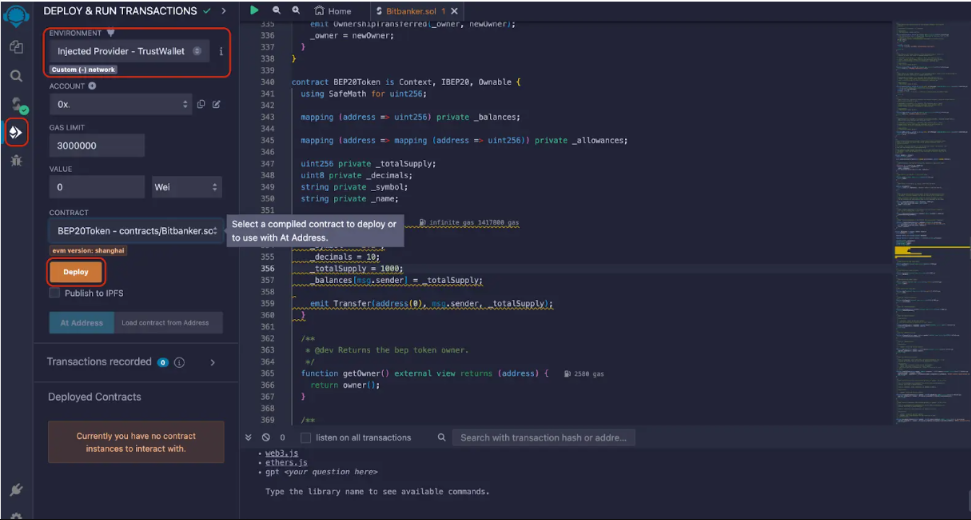This screenshot has width=971, height=520.
Task: Click the ethers.js link in terminal
Action: tap(286, 462)
